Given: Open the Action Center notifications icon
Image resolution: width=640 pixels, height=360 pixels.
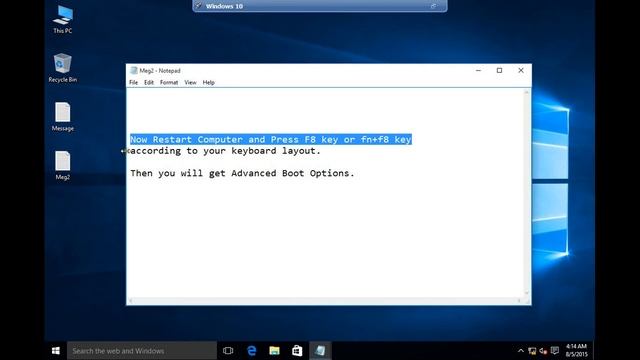Looking at the screenshot, I should tap(554, 350).
